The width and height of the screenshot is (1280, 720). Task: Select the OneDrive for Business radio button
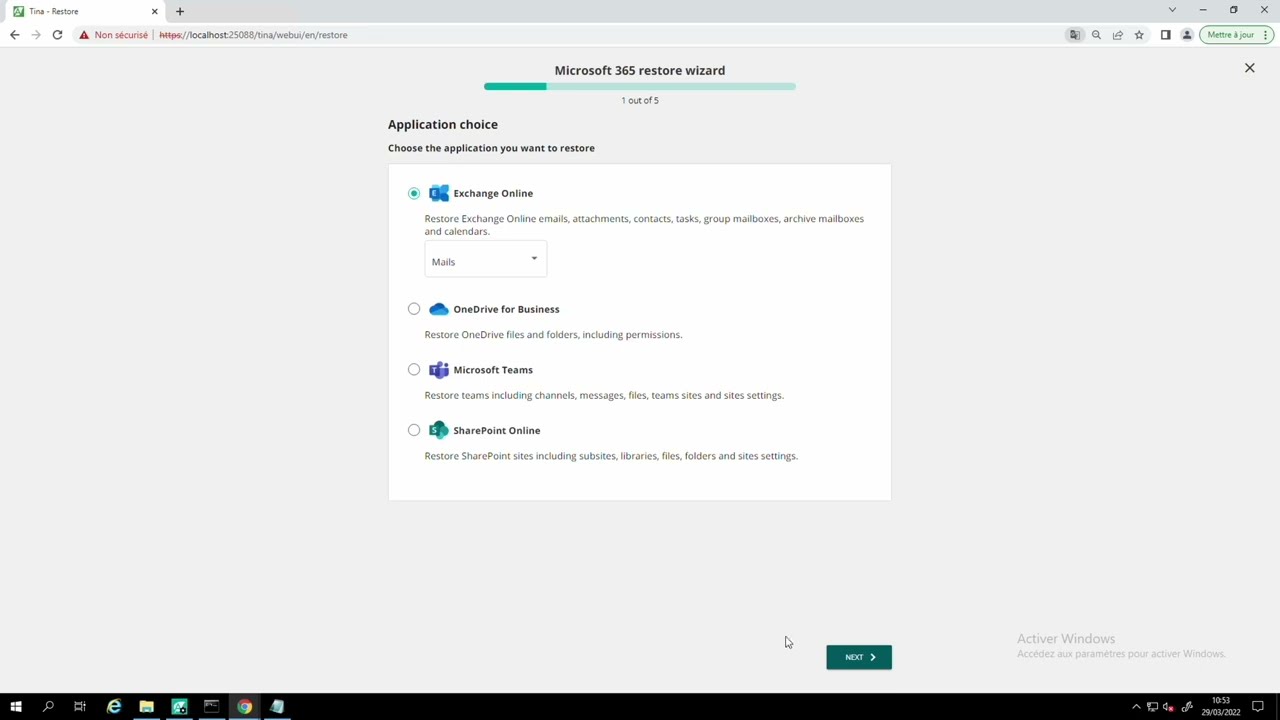tap(414, 309)
